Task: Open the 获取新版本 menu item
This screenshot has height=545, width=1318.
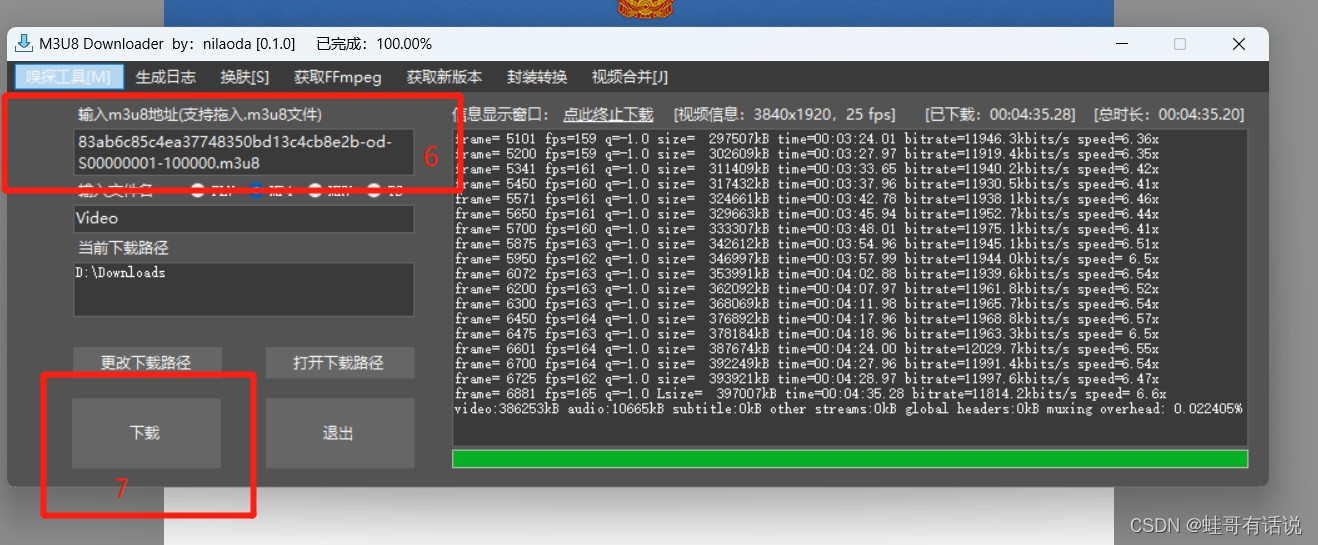Action: pyautogui.click(x=444, y=77)
